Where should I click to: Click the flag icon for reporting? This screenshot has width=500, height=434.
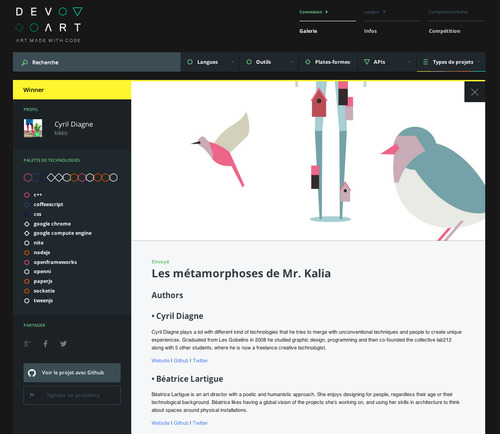coord(32,395)
